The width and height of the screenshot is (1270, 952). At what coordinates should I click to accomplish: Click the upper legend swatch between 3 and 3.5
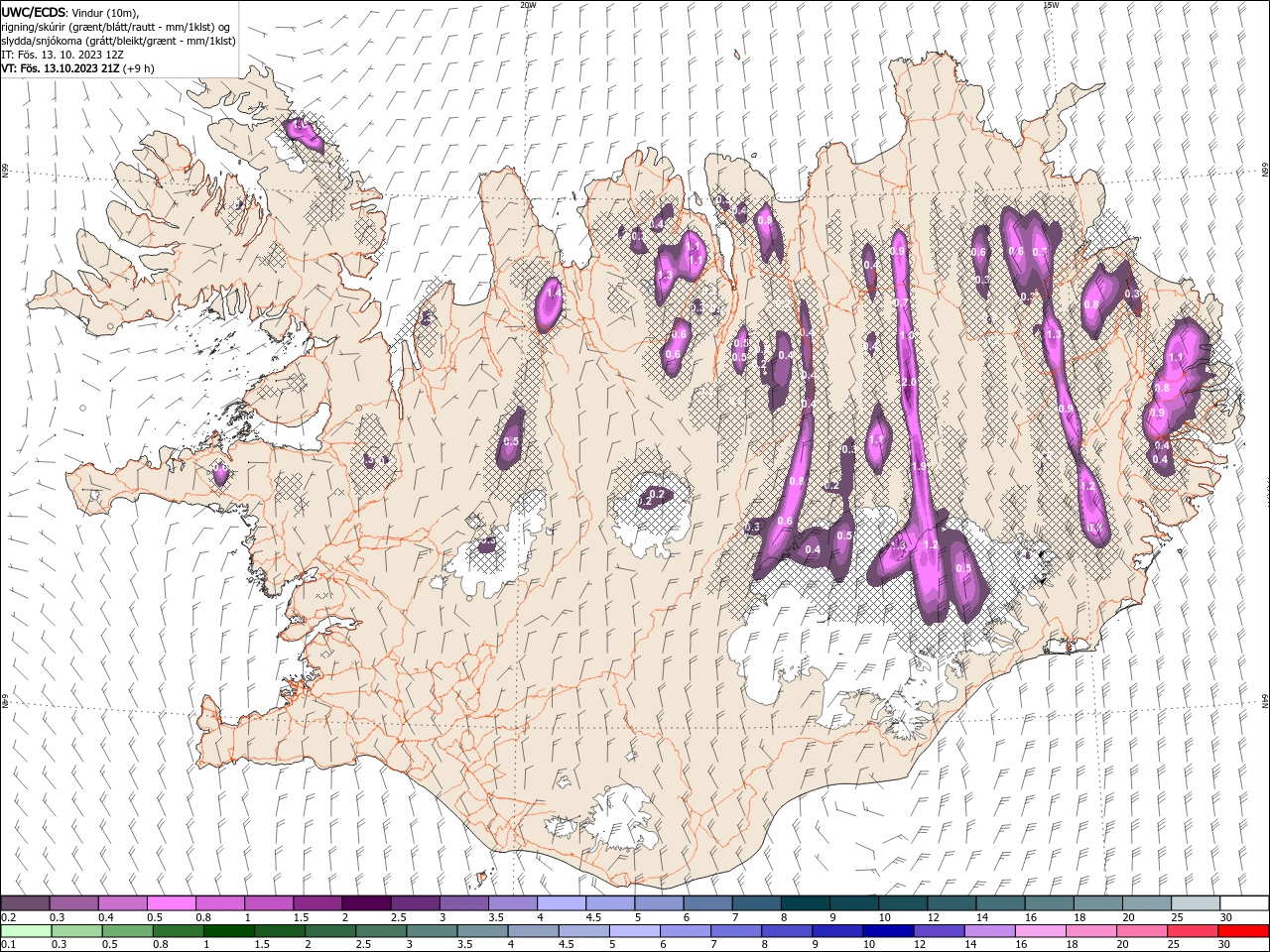(464, 903)
